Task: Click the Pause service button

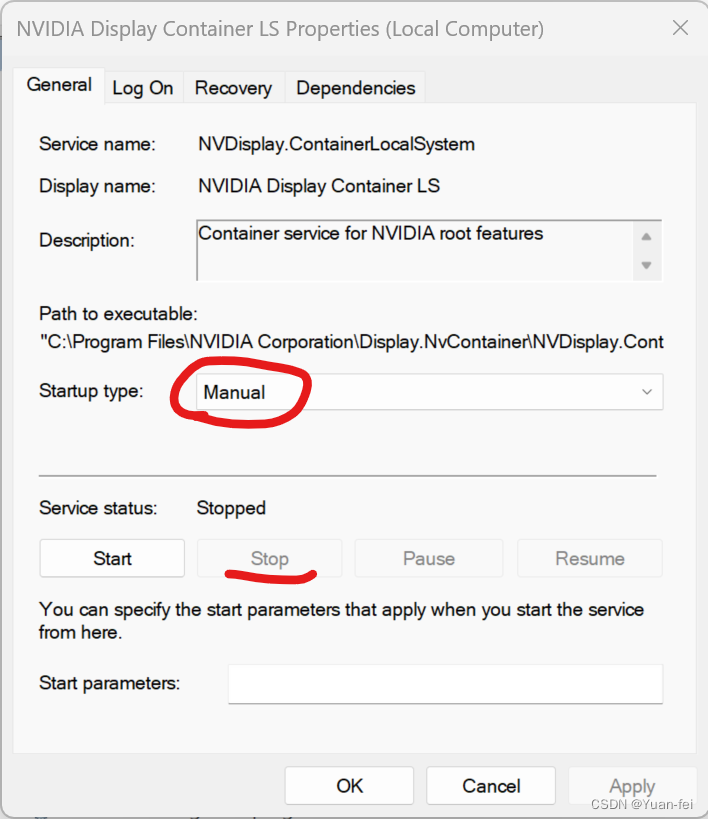Action: 429,558
